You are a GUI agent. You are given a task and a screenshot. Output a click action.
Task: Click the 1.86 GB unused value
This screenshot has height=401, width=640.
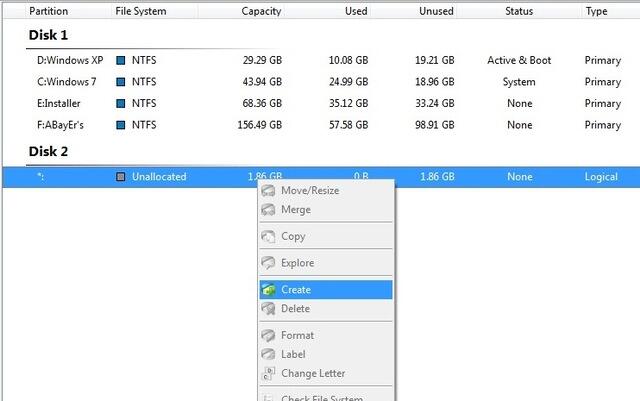[x=437, y=177]
